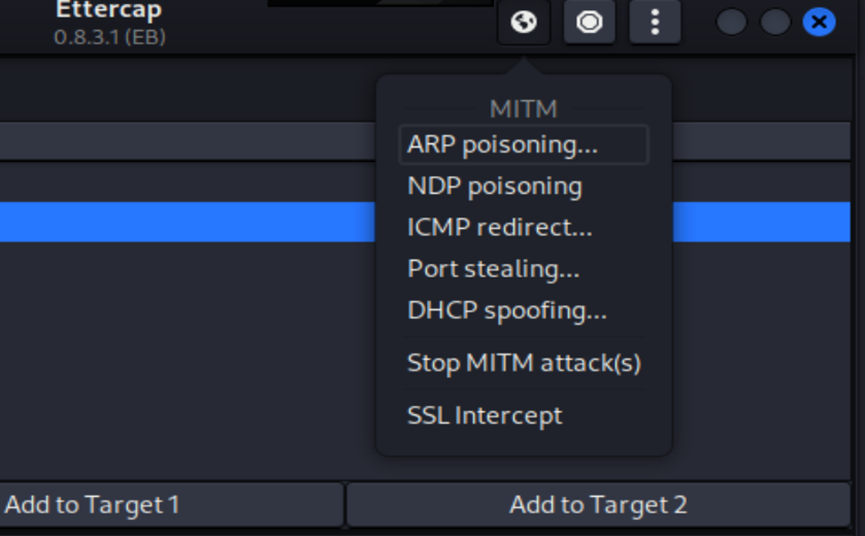Click Stop MITM attack(s) menu entry
Viewport: 865px width, 536px height.
(524, 362)
